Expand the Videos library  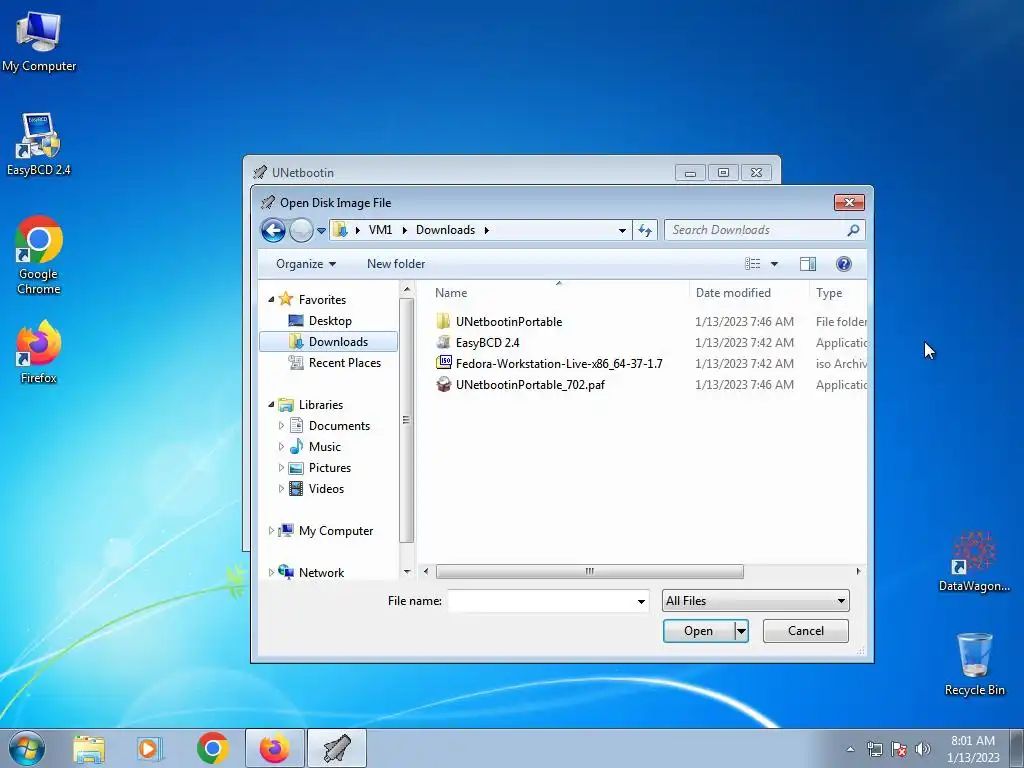(281, 488)
